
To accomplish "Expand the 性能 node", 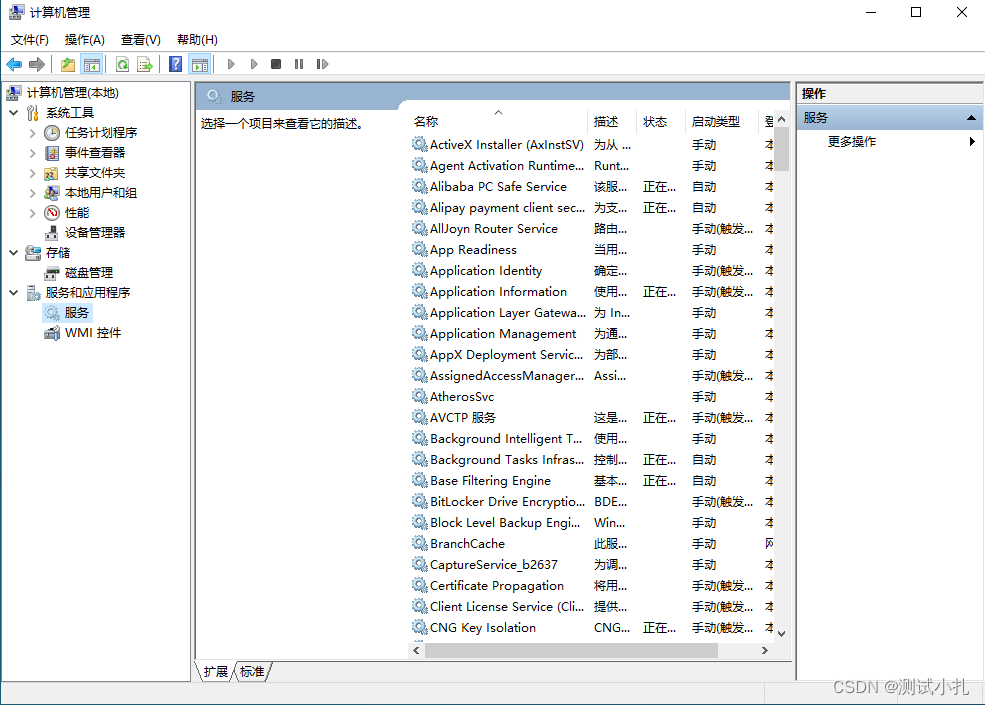I will pyautogui.click(x=33, y=213).
